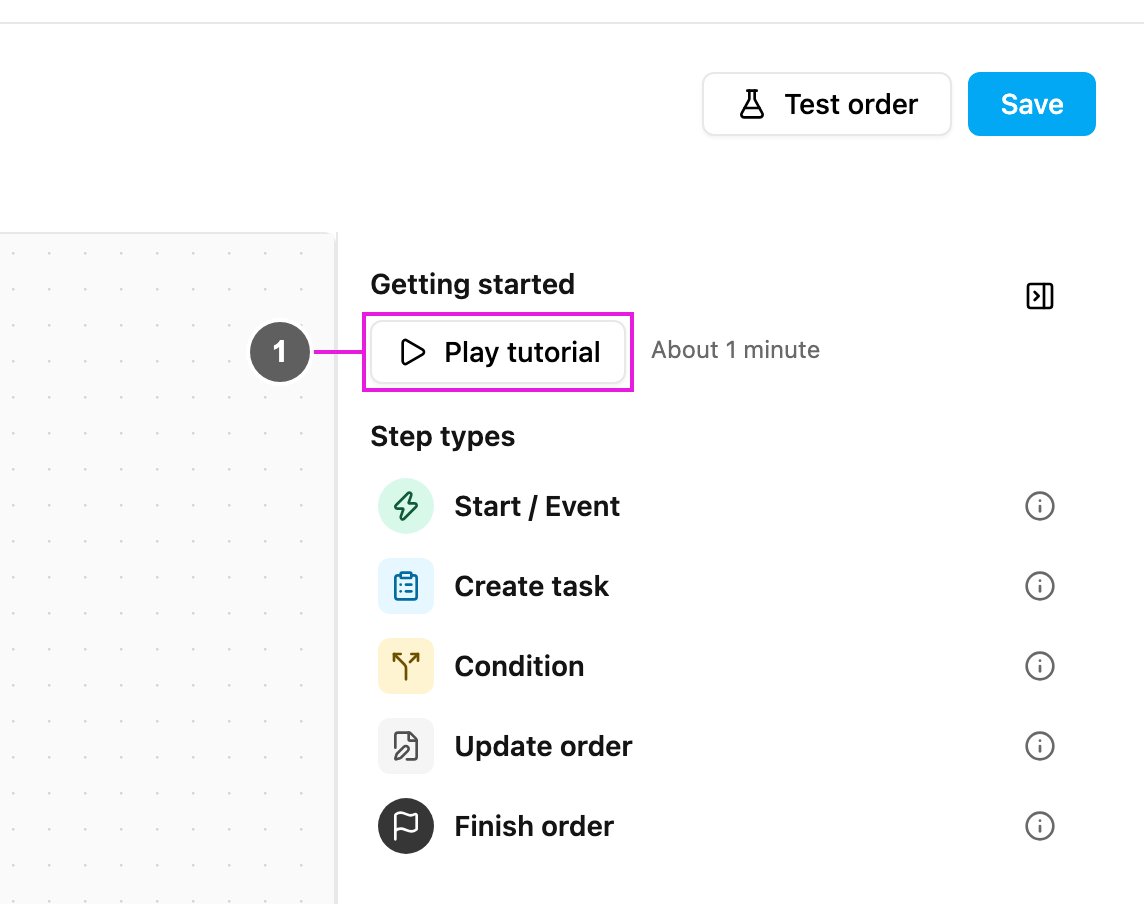Show info for Finish order

click(1040, 826)
